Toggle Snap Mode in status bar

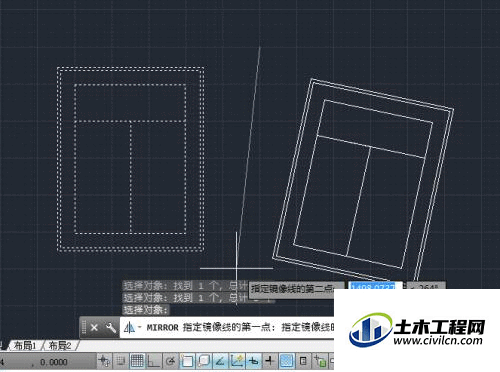point(120,361)
